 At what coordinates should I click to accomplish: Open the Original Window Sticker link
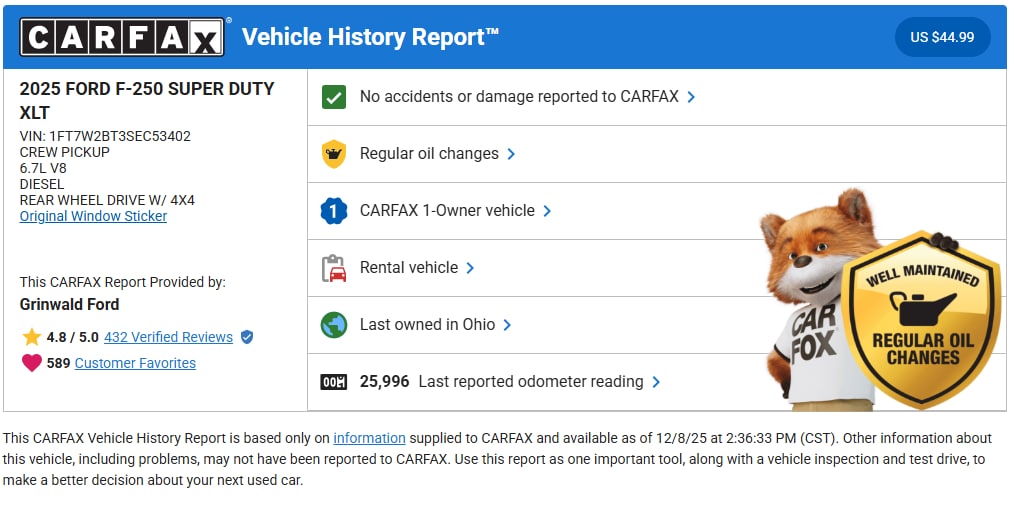point(93,216)
